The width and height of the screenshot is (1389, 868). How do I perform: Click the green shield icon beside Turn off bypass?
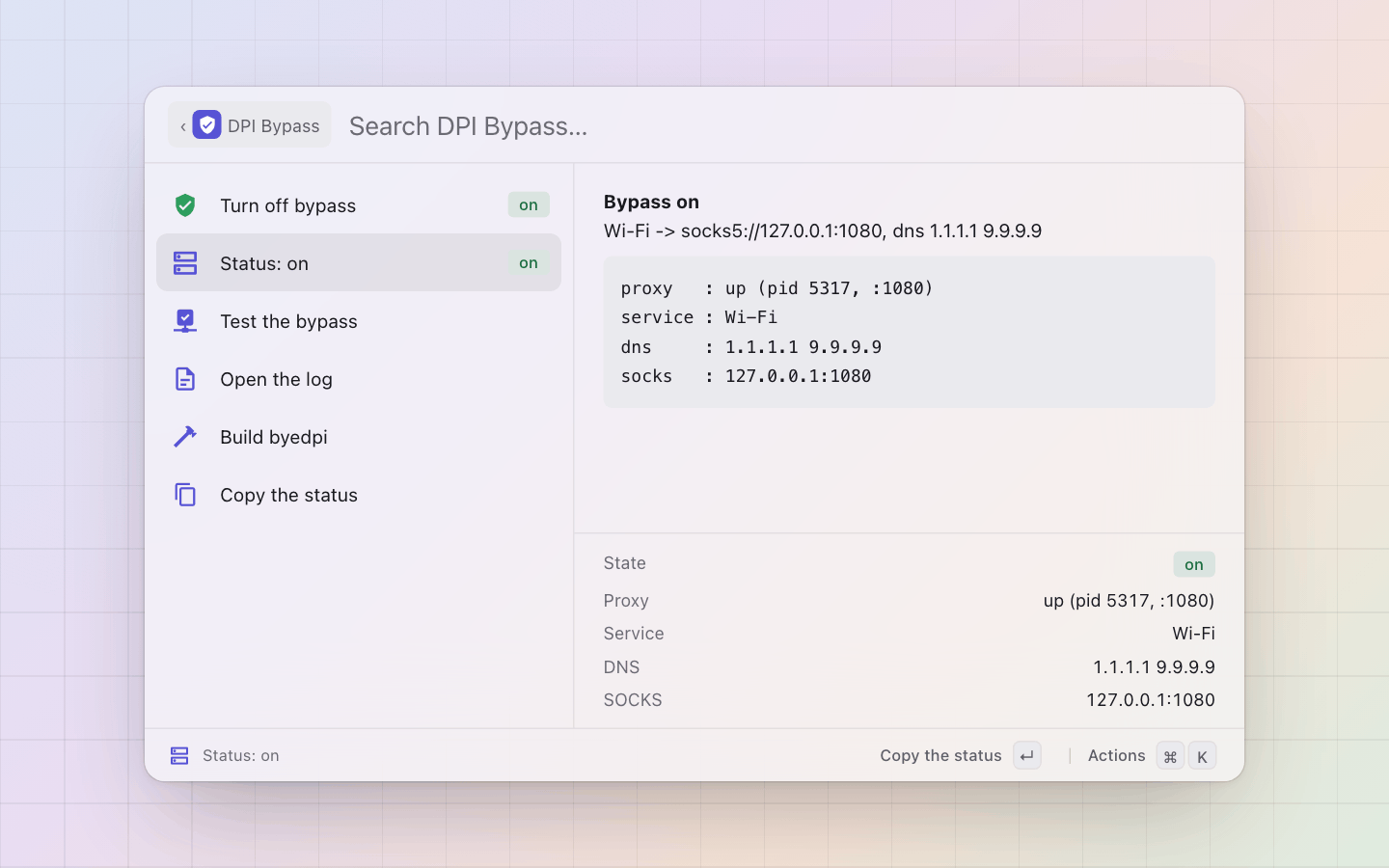[x=185, y=205]
